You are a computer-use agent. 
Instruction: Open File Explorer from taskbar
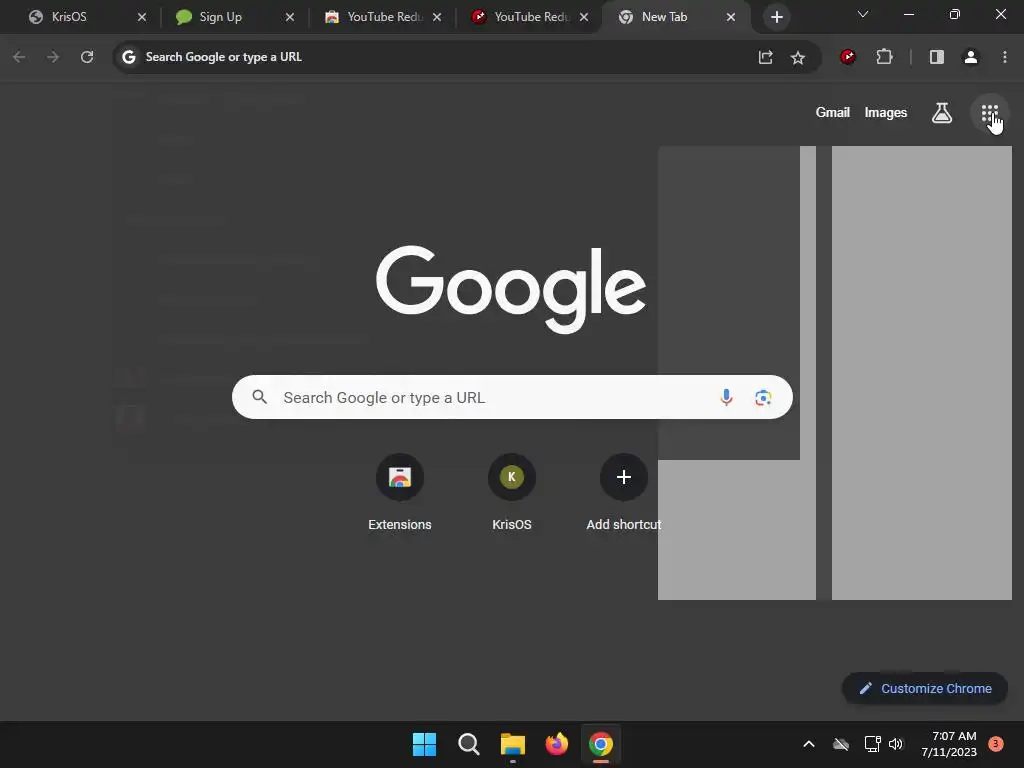[513, 744]
